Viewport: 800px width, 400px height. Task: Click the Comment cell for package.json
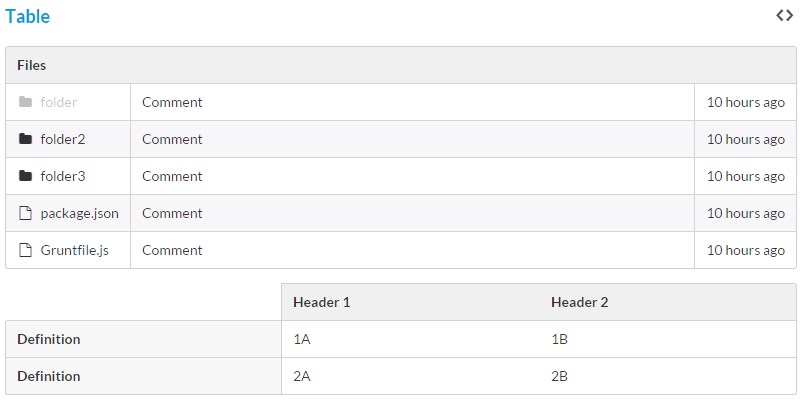pos(172,213)
